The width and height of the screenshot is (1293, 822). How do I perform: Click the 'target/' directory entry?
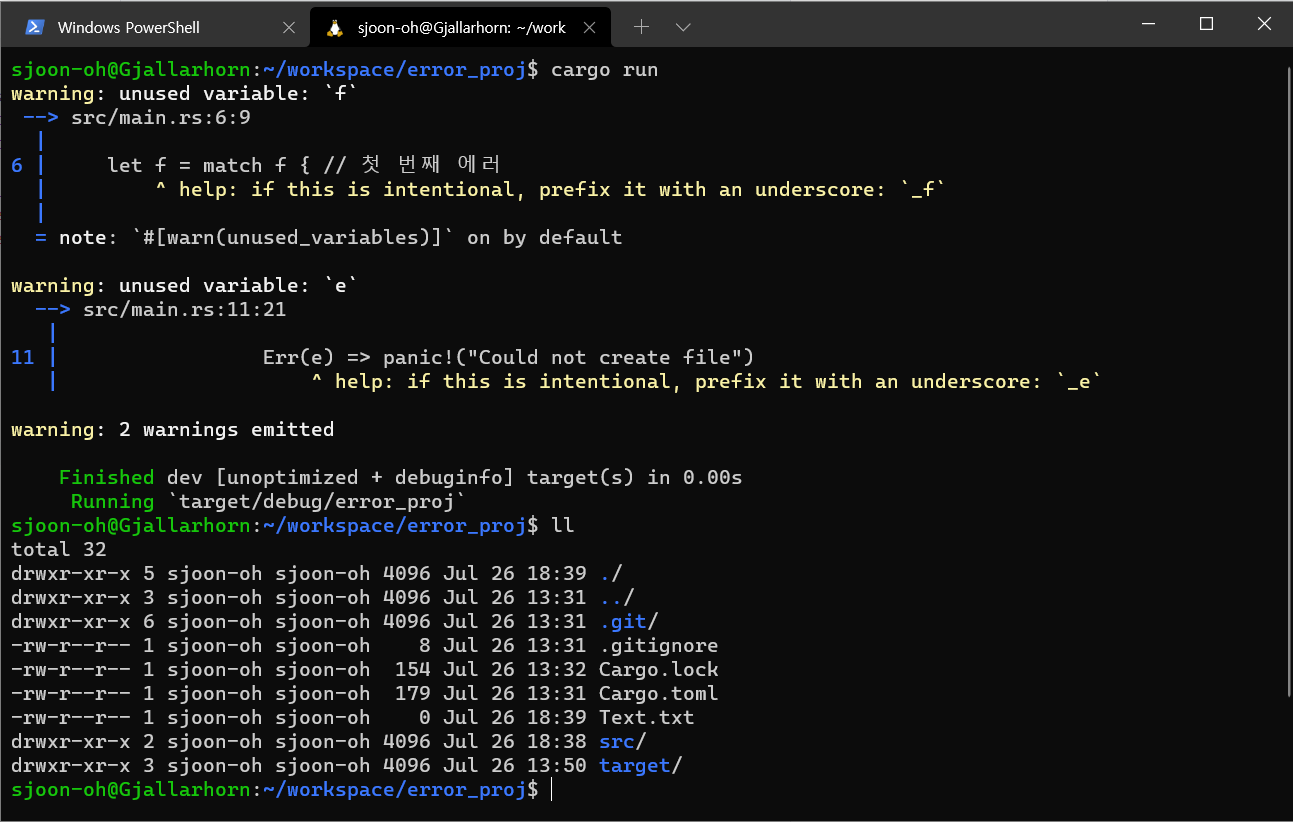tap(641, 765)
